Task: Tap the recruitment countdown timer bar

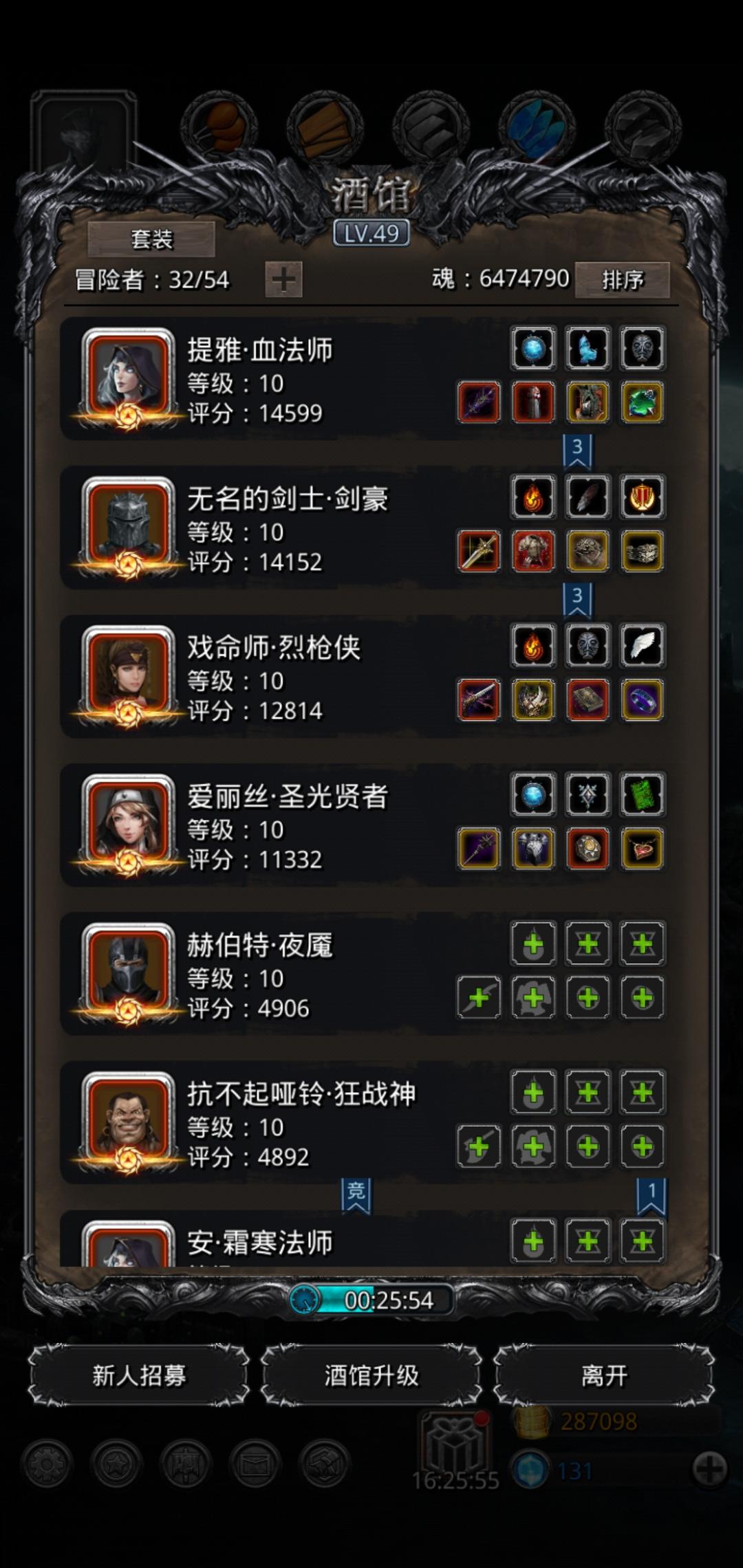Action: (371, 1300)
